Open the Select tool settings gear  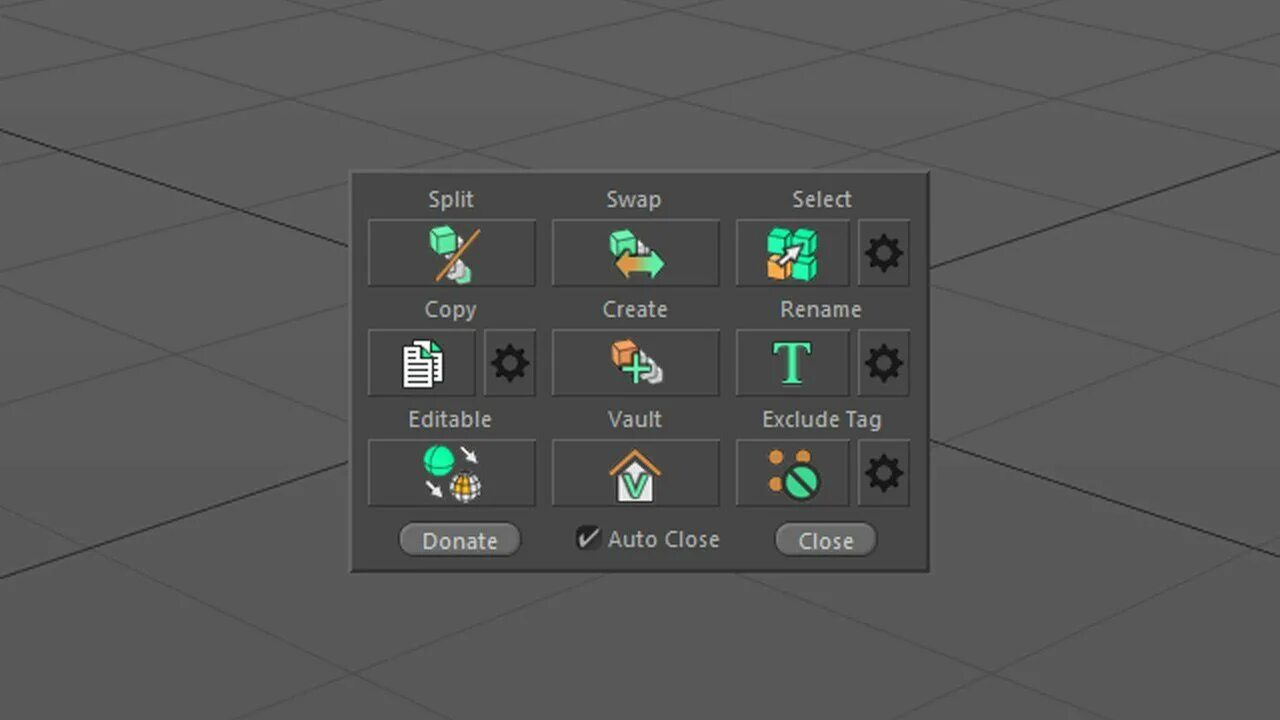883,253
